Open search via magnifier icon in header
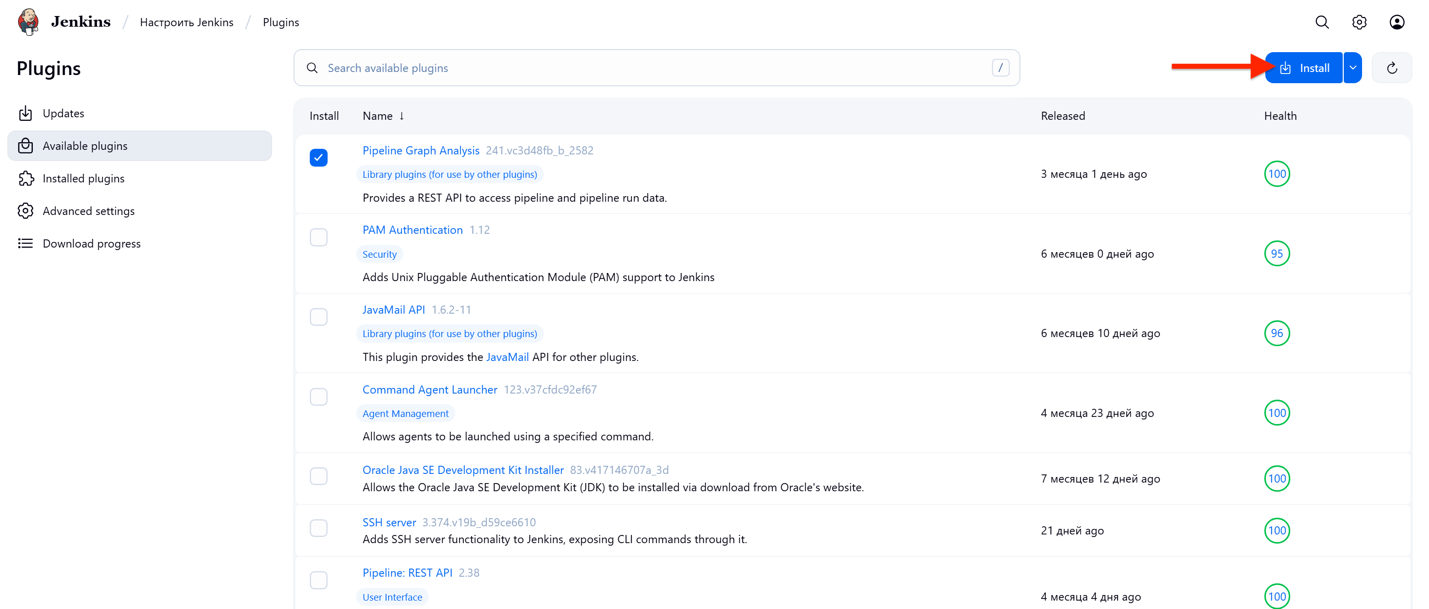The width and height of the screenshot is (1429, 609). click(1322, 22)
